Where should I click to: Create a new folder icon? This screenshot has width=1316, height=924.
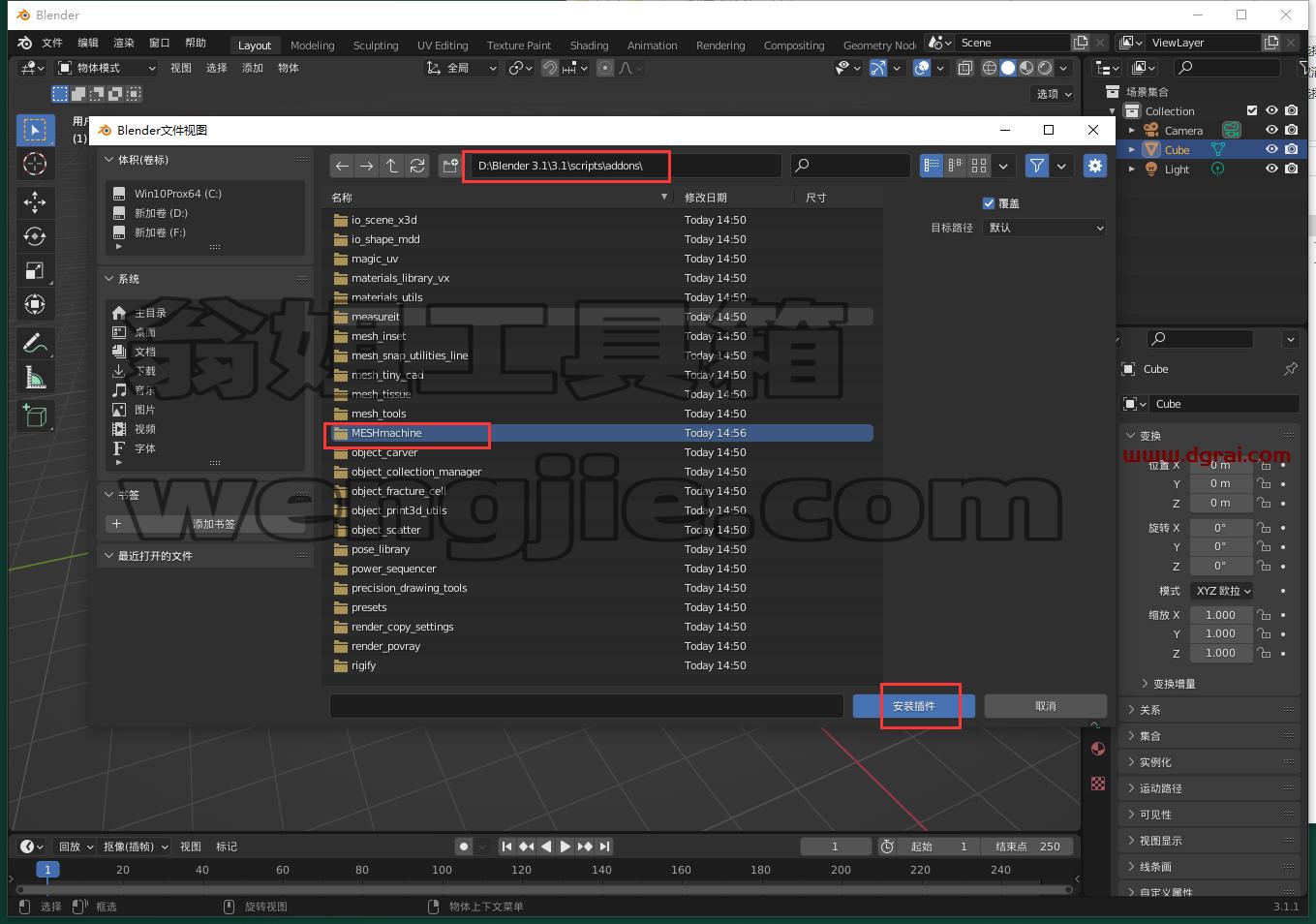point(449,166)
